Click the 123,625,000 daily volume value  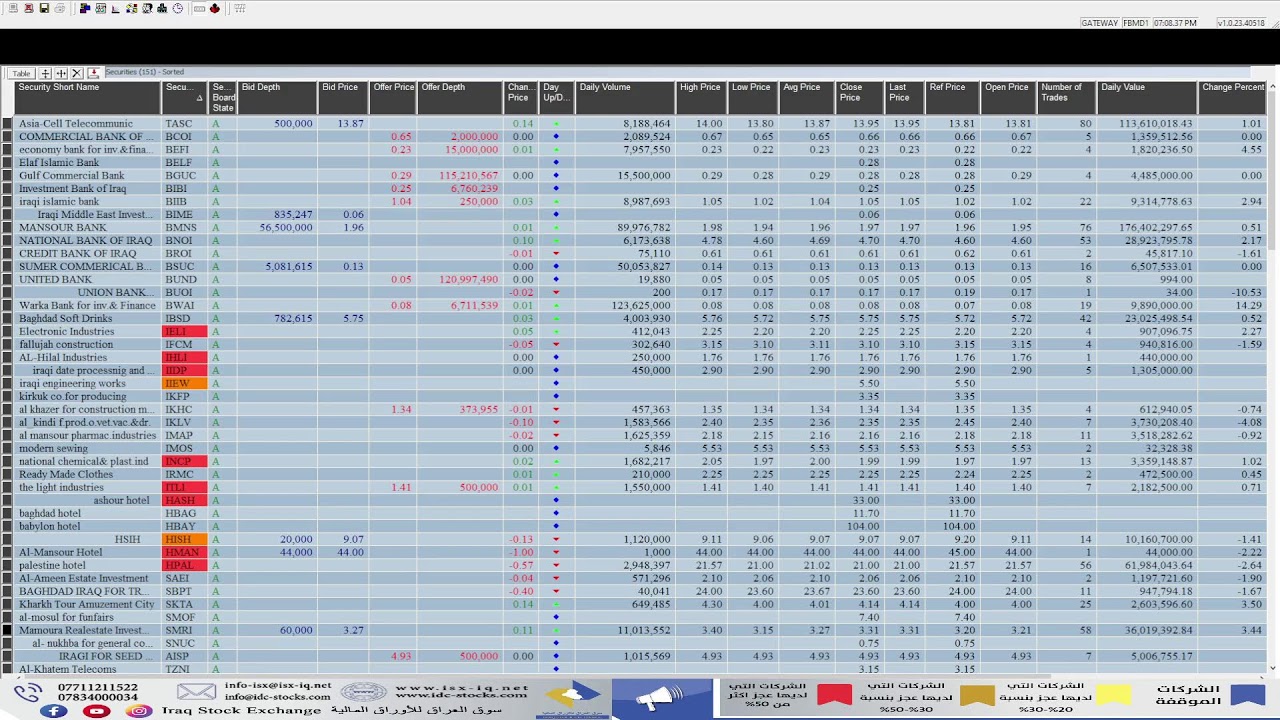point(641,306)
